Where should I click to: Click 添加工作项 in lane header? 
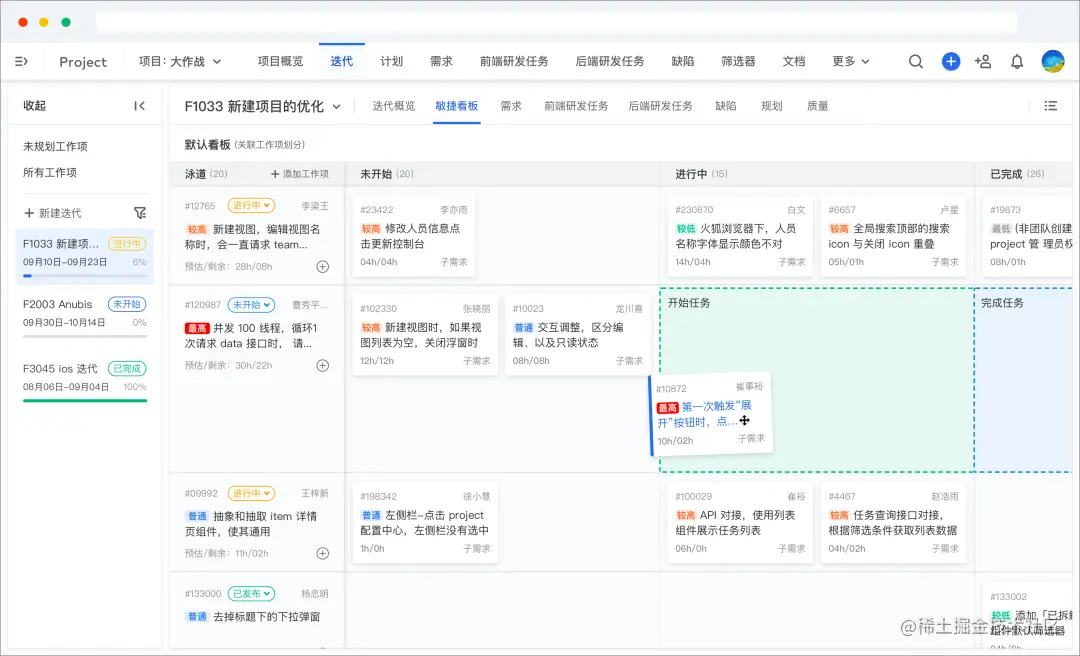click(x=300, y=174)
